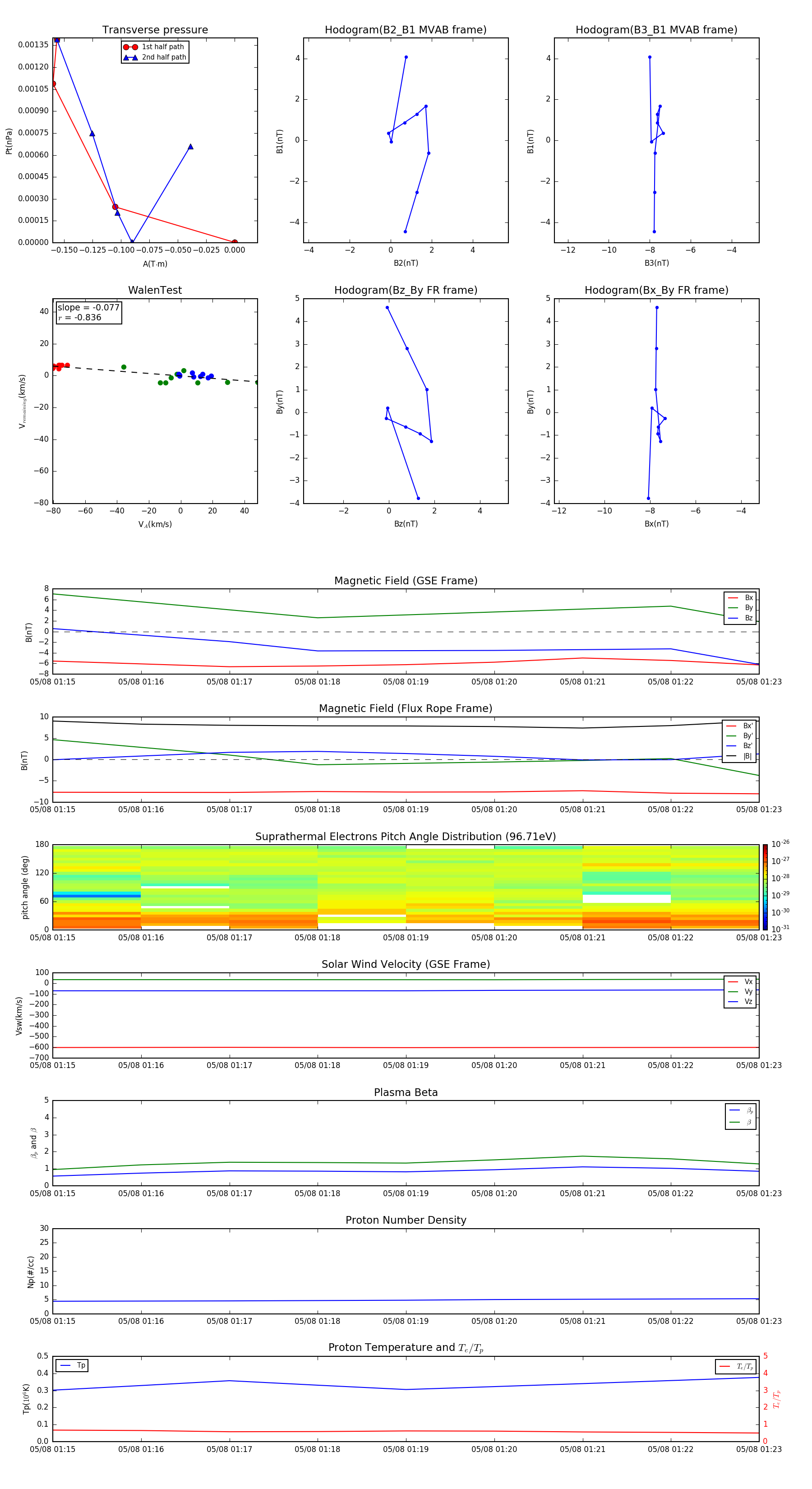
Task: Click the 'pitch angle (deg)' y-axis label
Action: pyautogui.click(x=25, y=887)
